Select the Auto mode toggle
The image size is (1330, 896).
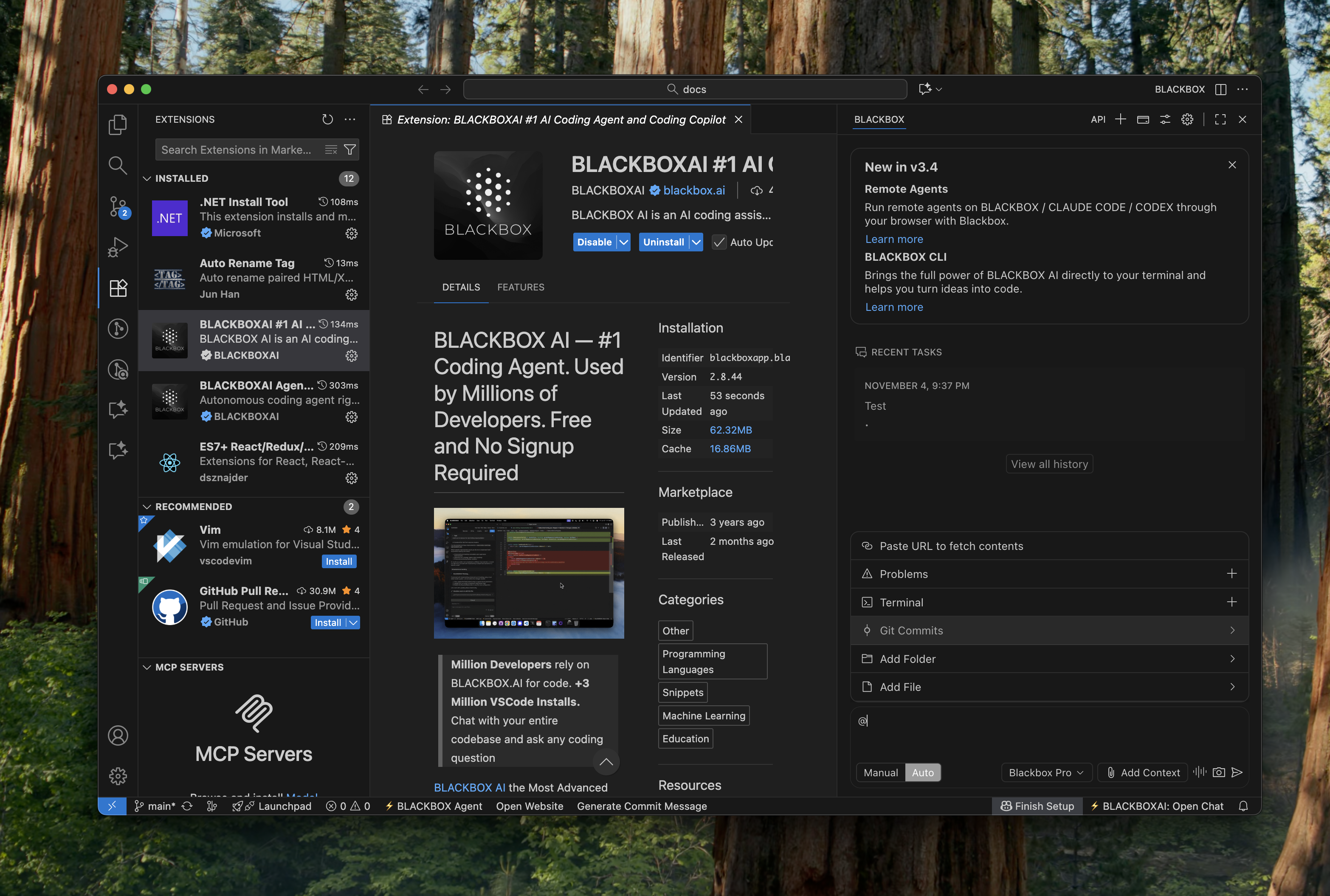click(923, 772)
